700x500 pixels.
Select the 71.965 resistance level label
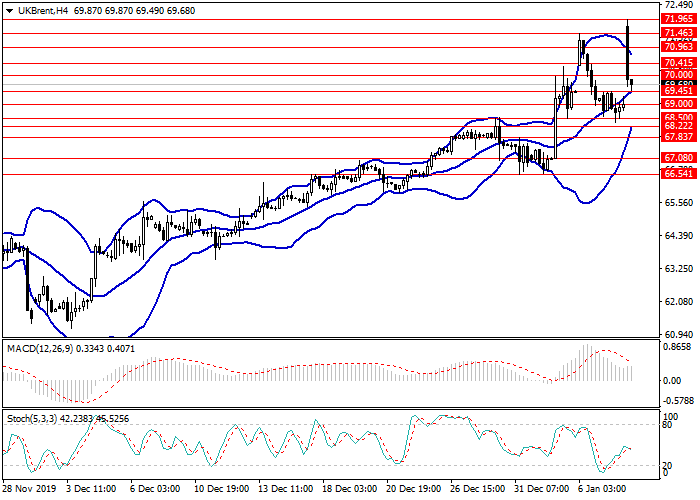click(678, 19)
